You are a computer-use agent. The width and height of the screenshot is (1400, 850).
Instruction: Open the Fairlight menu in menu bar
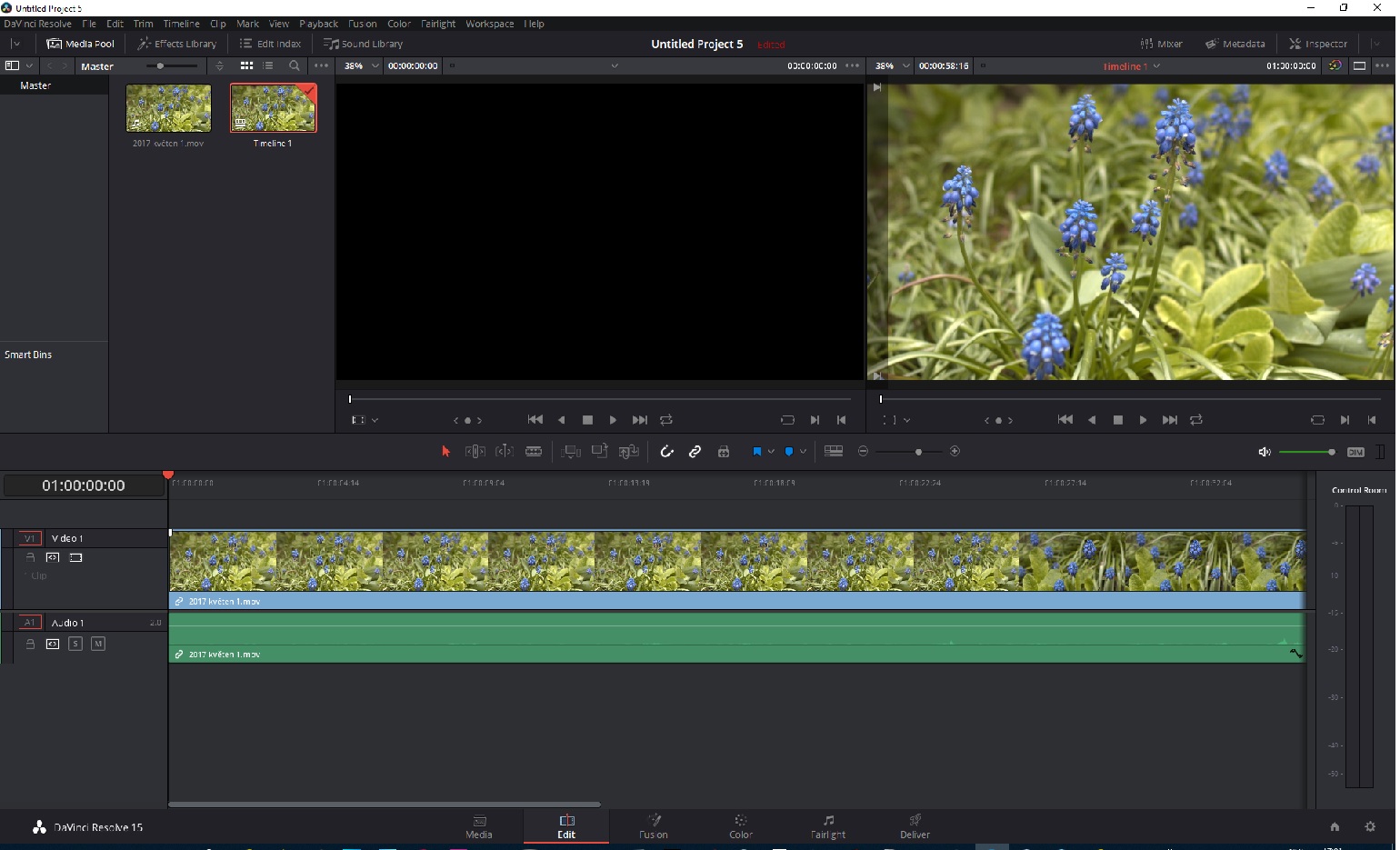click(x=437, y=24)
